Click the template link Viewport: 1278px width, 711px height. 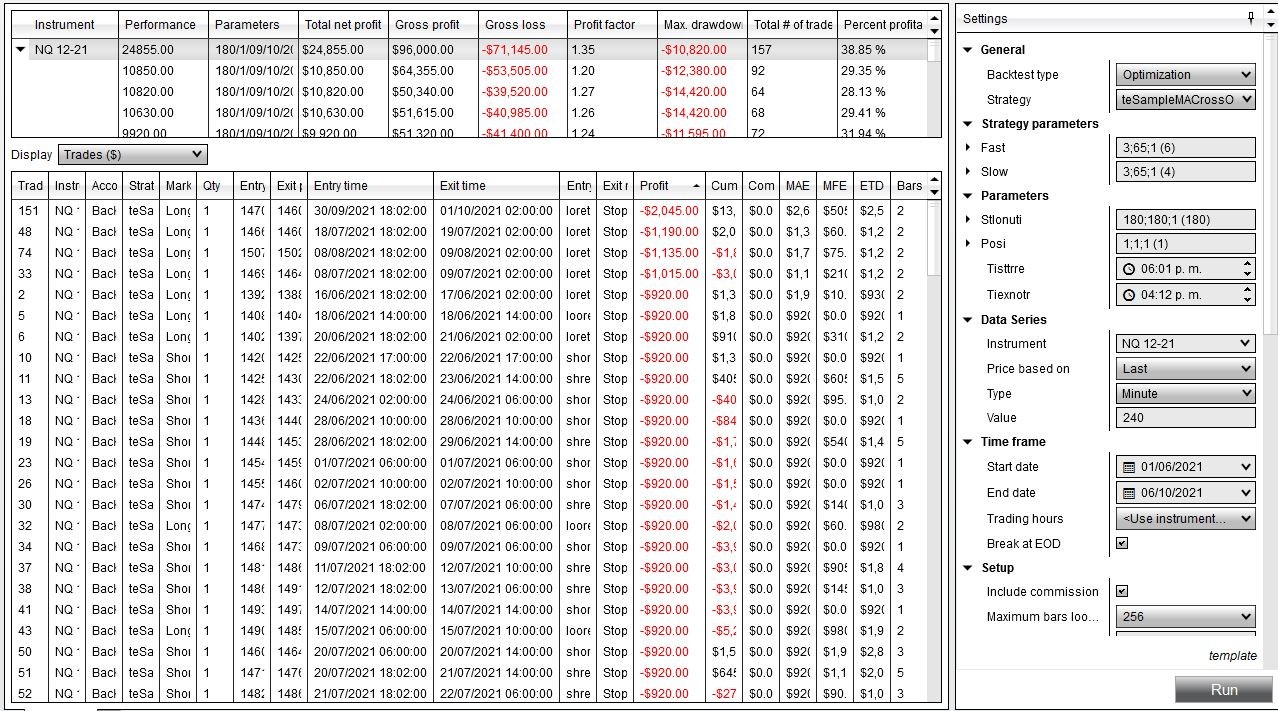[x=1233, y=655]
